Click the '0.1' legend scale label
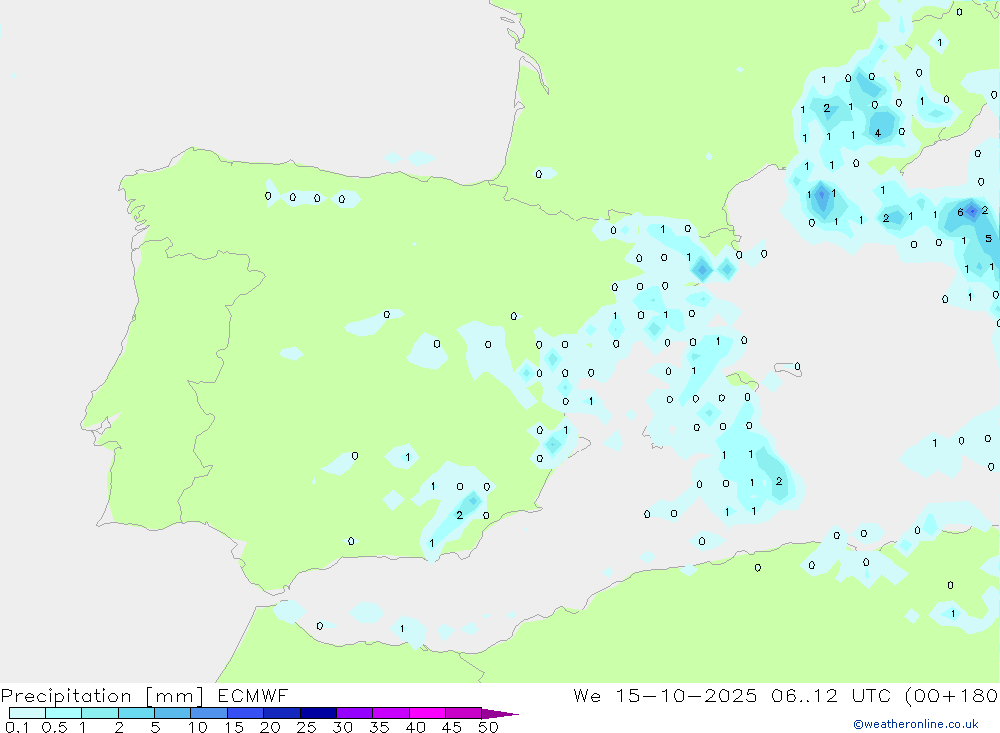Screen dimensions: 1000x733 pyautogui.click(x=17, y=727)
